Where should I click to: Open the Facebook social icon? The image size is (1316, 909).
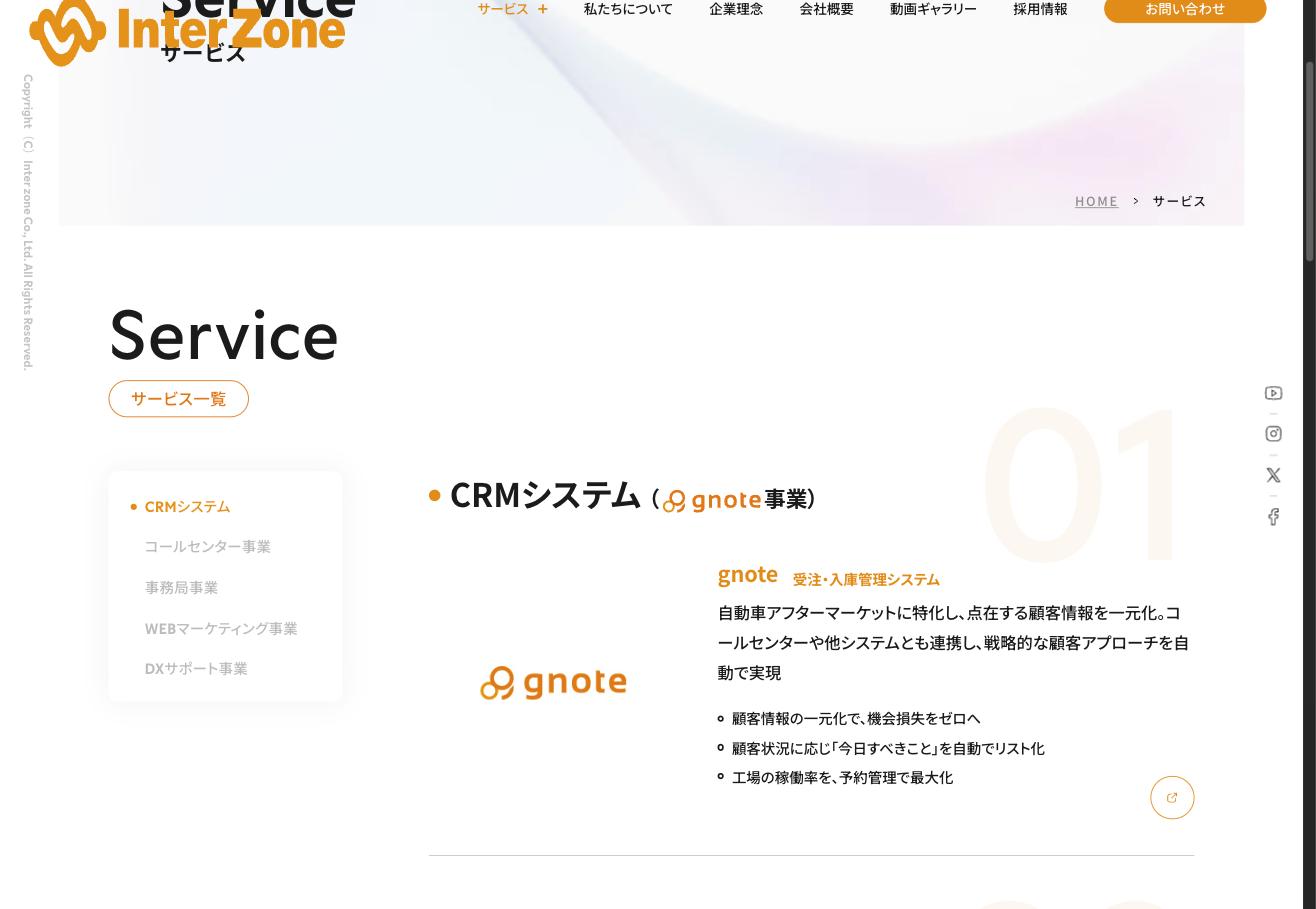pyautogui.click(x=1273, y=516)
